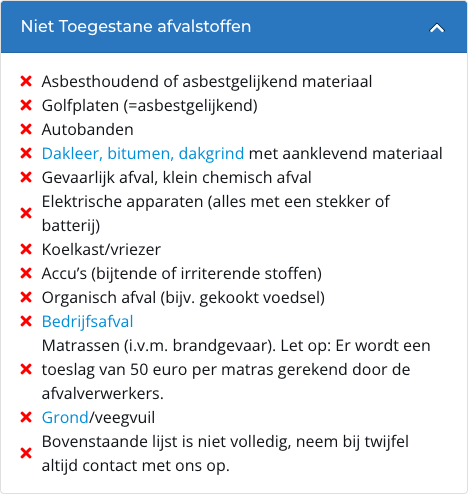Open the Bedrijfsafval link

coord(87,322)
